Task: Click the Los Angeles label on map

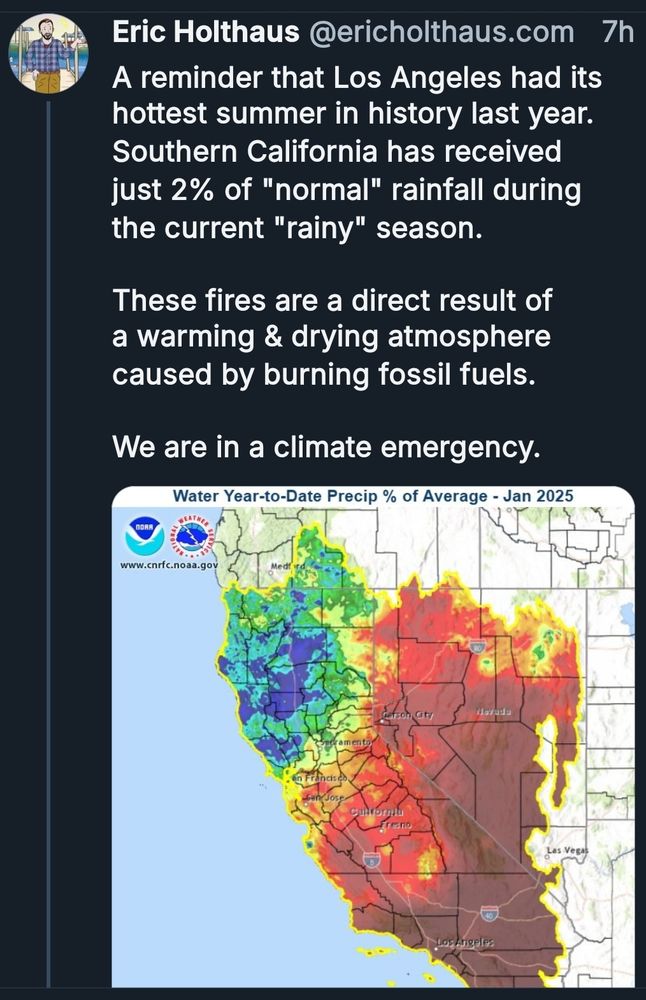Action: (465, 941)
